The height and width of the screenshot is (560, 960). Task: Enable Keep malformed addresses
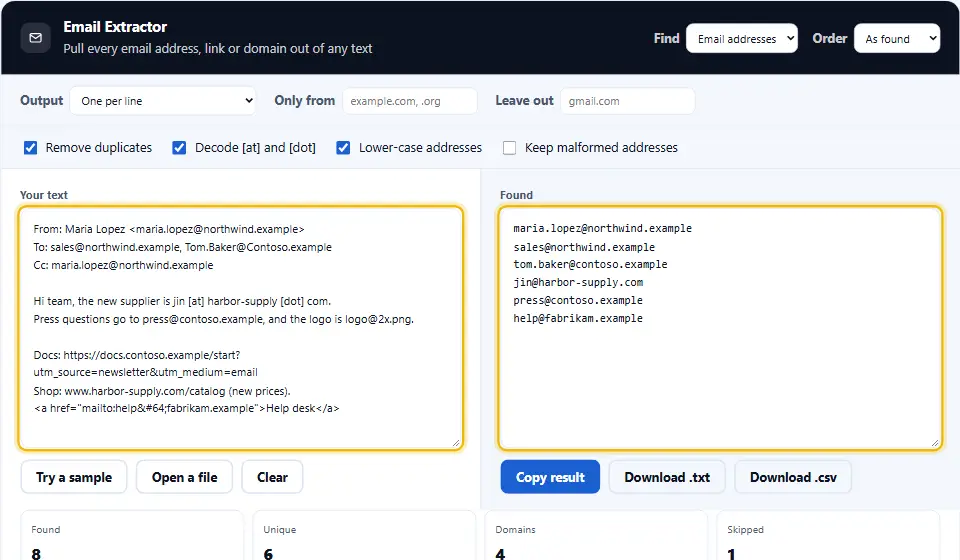pyautogui.click(x=509, y=147)
